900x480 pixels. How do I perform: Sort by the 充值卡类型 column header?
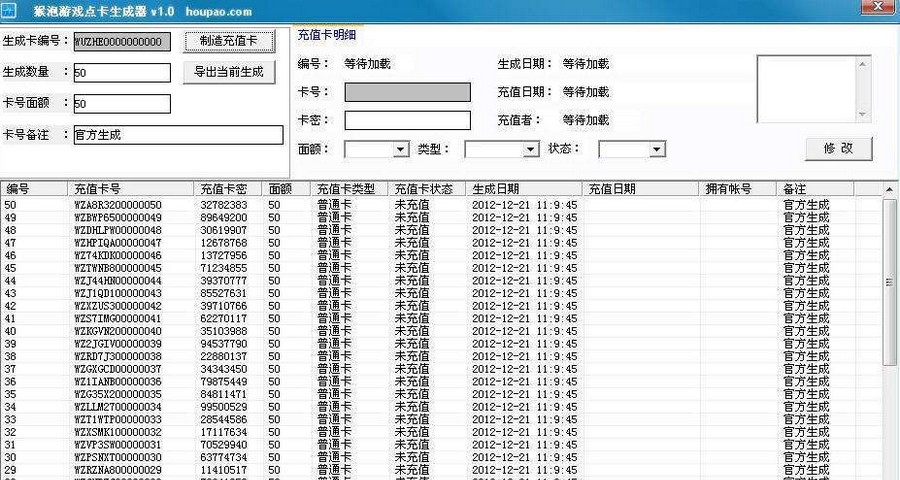[x=350, y=189]
